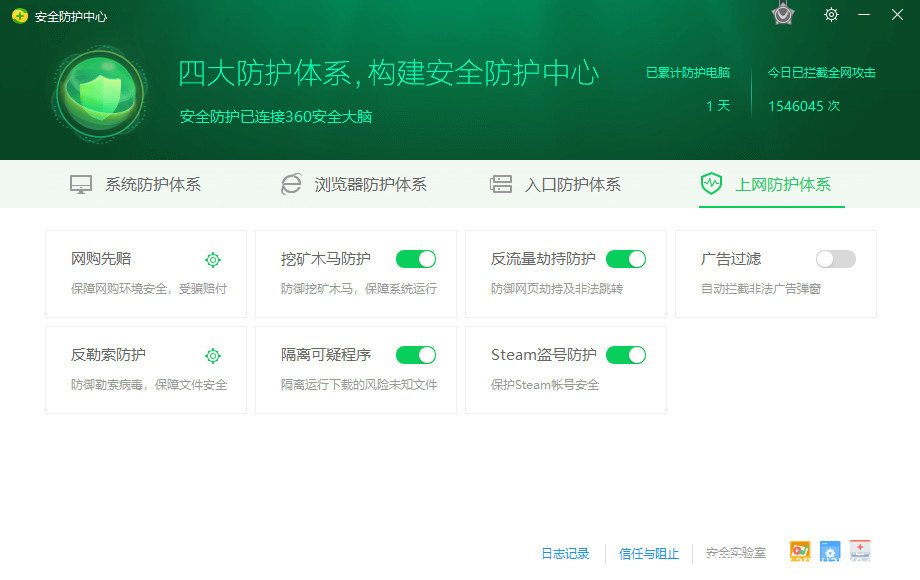Open 日志记录 link
920x580 pixels.
(565, 553)
